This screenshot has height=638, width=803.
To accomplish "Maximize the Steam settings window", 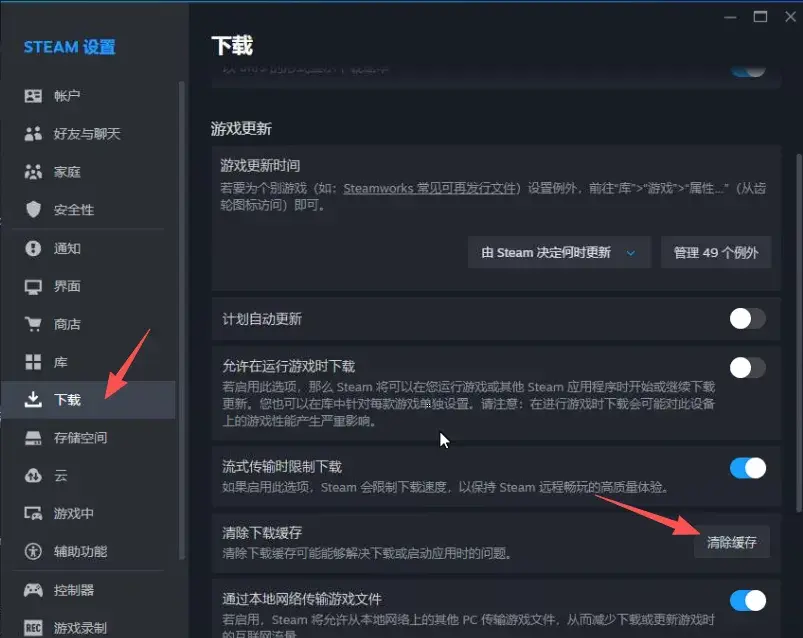I will (760, 17).
